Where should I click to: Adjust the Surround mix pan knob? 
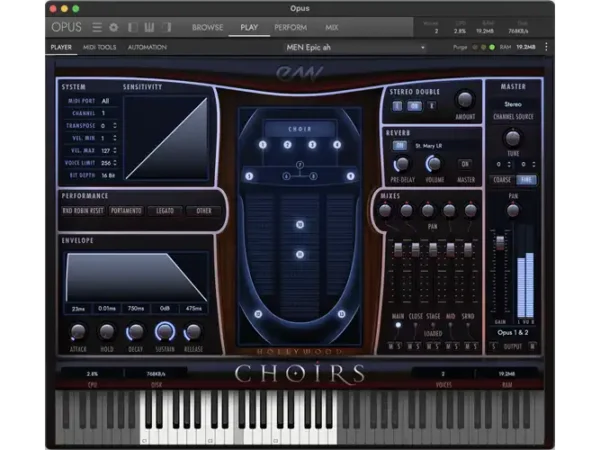click(470, 210)
